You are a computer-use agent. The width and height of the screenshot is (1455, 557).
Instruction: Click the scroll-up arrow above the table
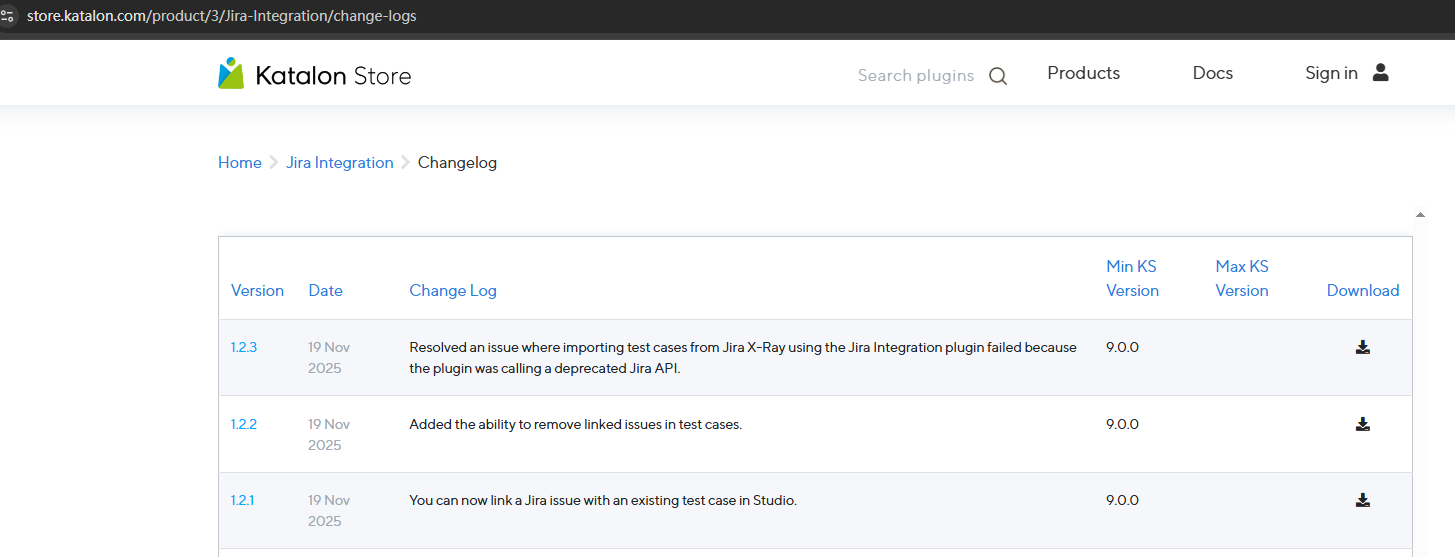[1420, 215]
